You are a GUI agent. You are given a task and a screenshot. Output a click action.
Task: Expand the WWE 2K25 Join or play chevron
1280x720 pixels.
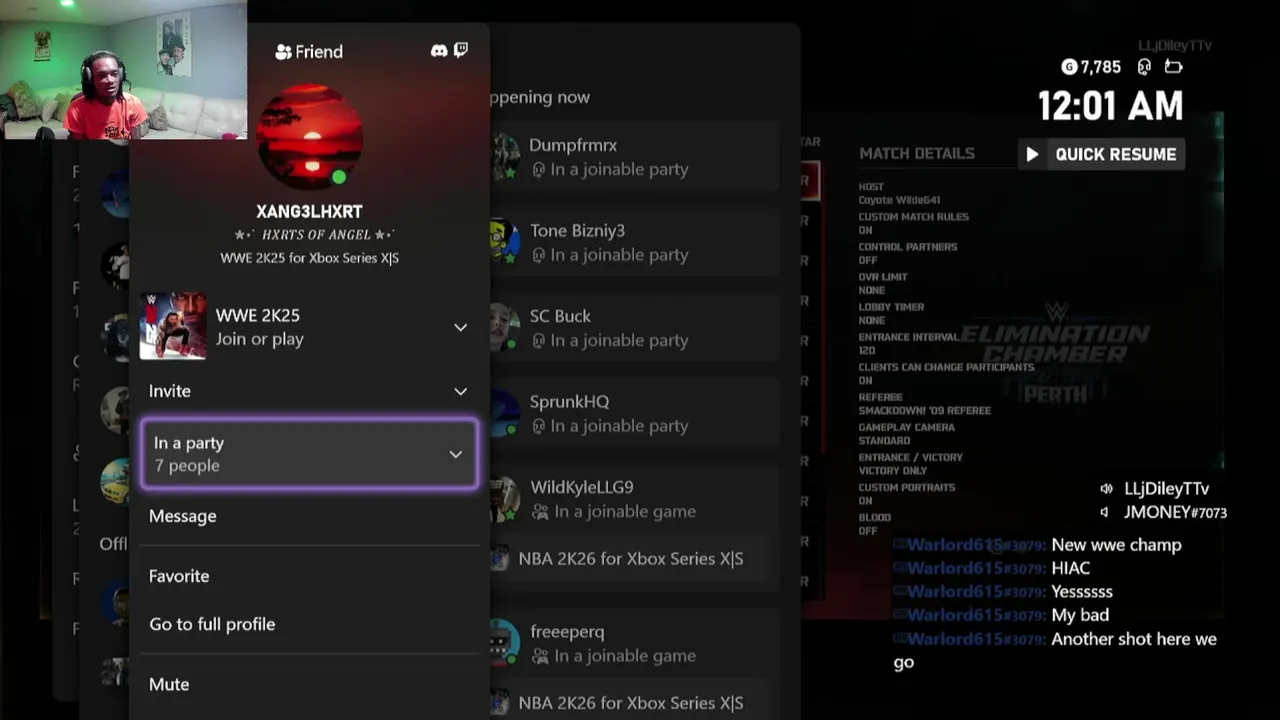tap(460, 327)
